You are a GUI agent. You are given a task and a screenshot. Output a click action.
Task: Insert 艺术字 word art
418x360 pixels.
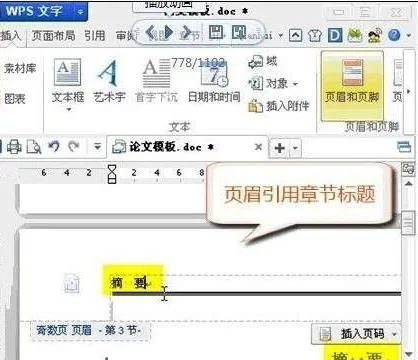pos(109,81)
